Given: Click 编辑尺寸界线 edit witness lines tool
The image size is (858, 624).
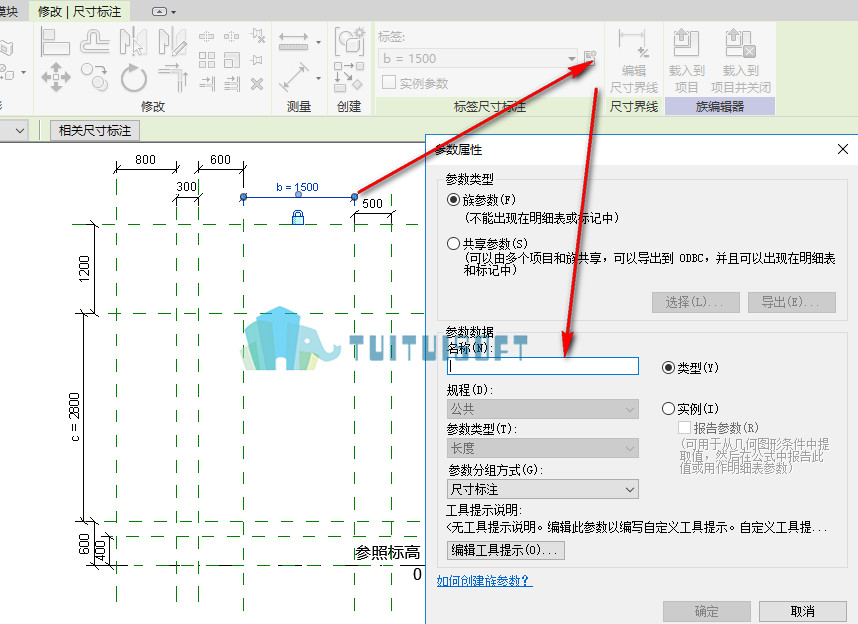Looking at the screenshot, I should (634, 61).
